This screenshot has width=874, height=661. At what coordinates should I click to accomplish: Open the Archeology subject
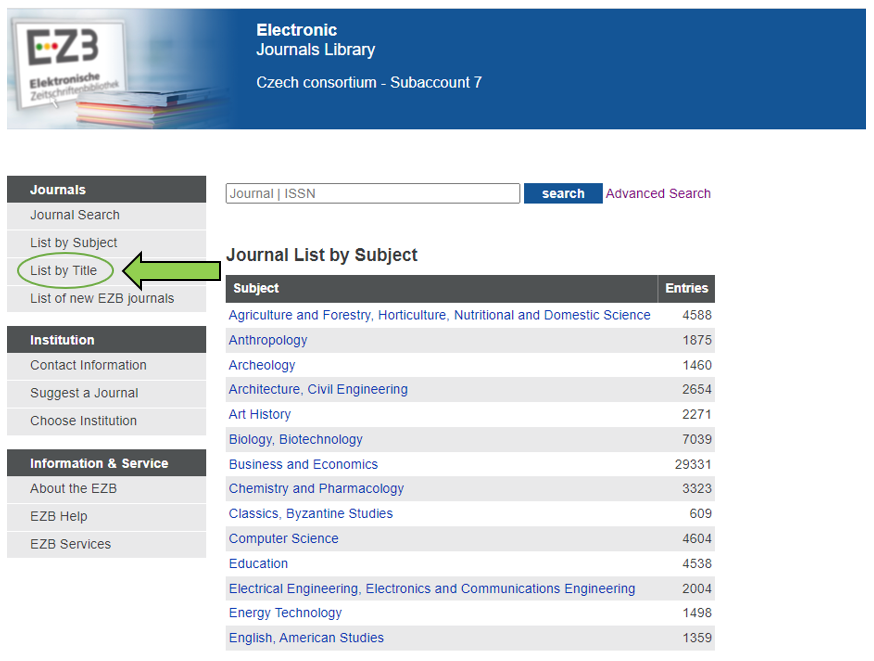262,365
